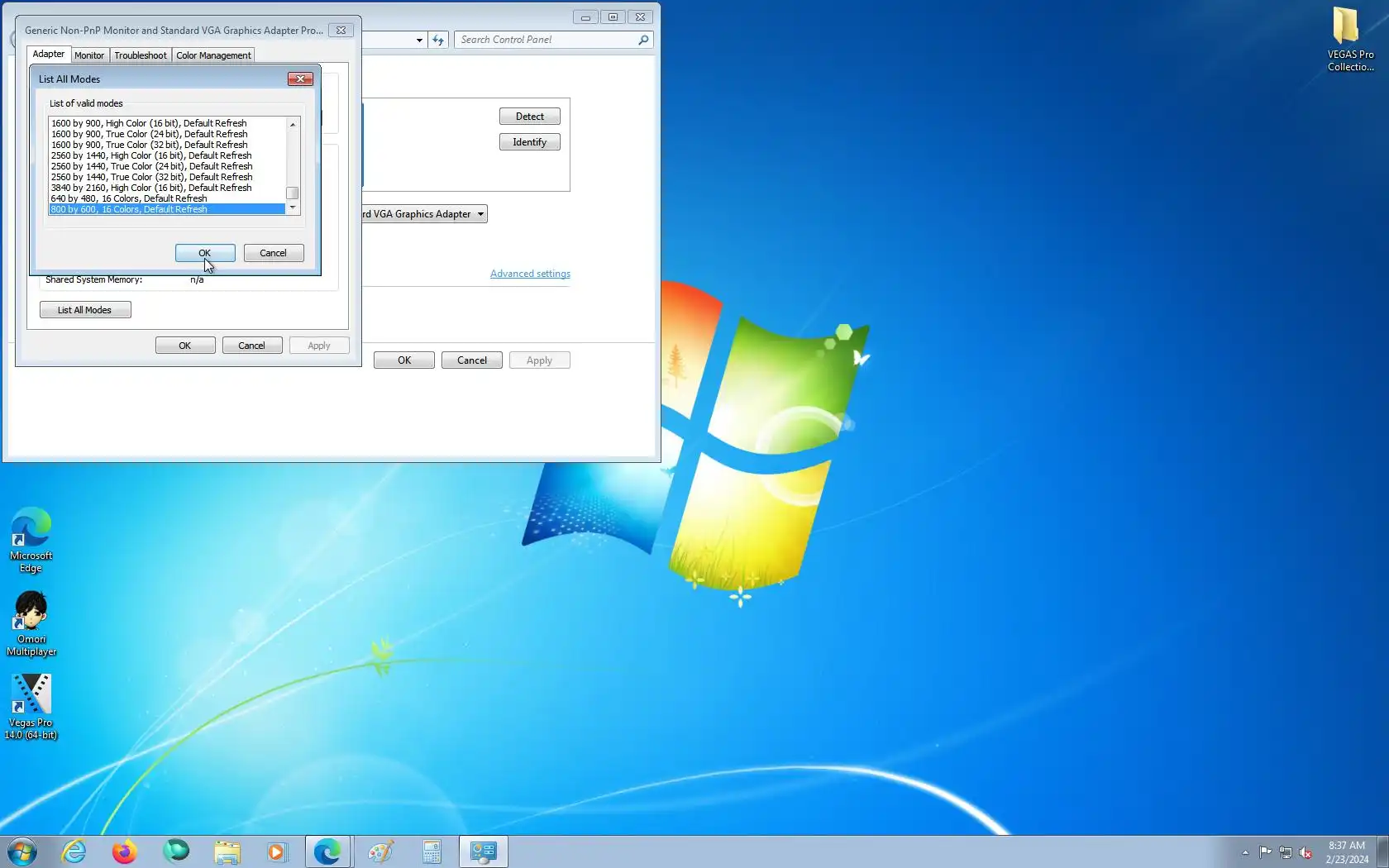Select mode 2560 by 1440, True Color (32 bit)
The height and width of the screenshot is (868, 1389).
coord(167,177)
